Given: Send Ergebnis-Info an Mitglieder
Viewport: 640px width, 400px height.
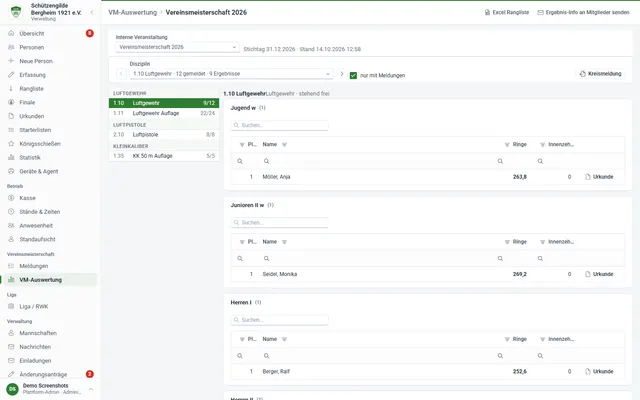Looking at the screenshot, I should 583,12.
